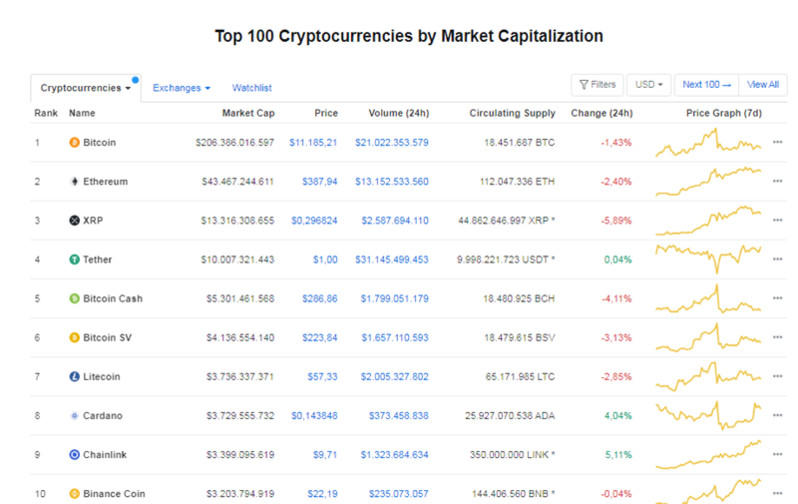Expand the Cryptocurrencies dropdown tab
798x504 pixels.
(86, 88)
